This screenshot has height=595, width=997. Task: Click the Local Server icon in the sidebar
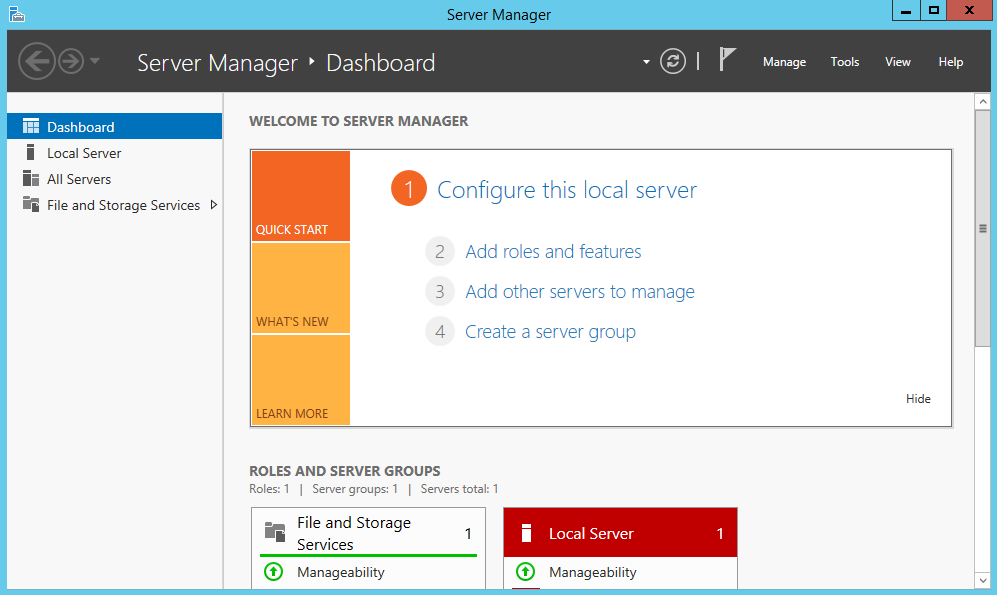31,152
